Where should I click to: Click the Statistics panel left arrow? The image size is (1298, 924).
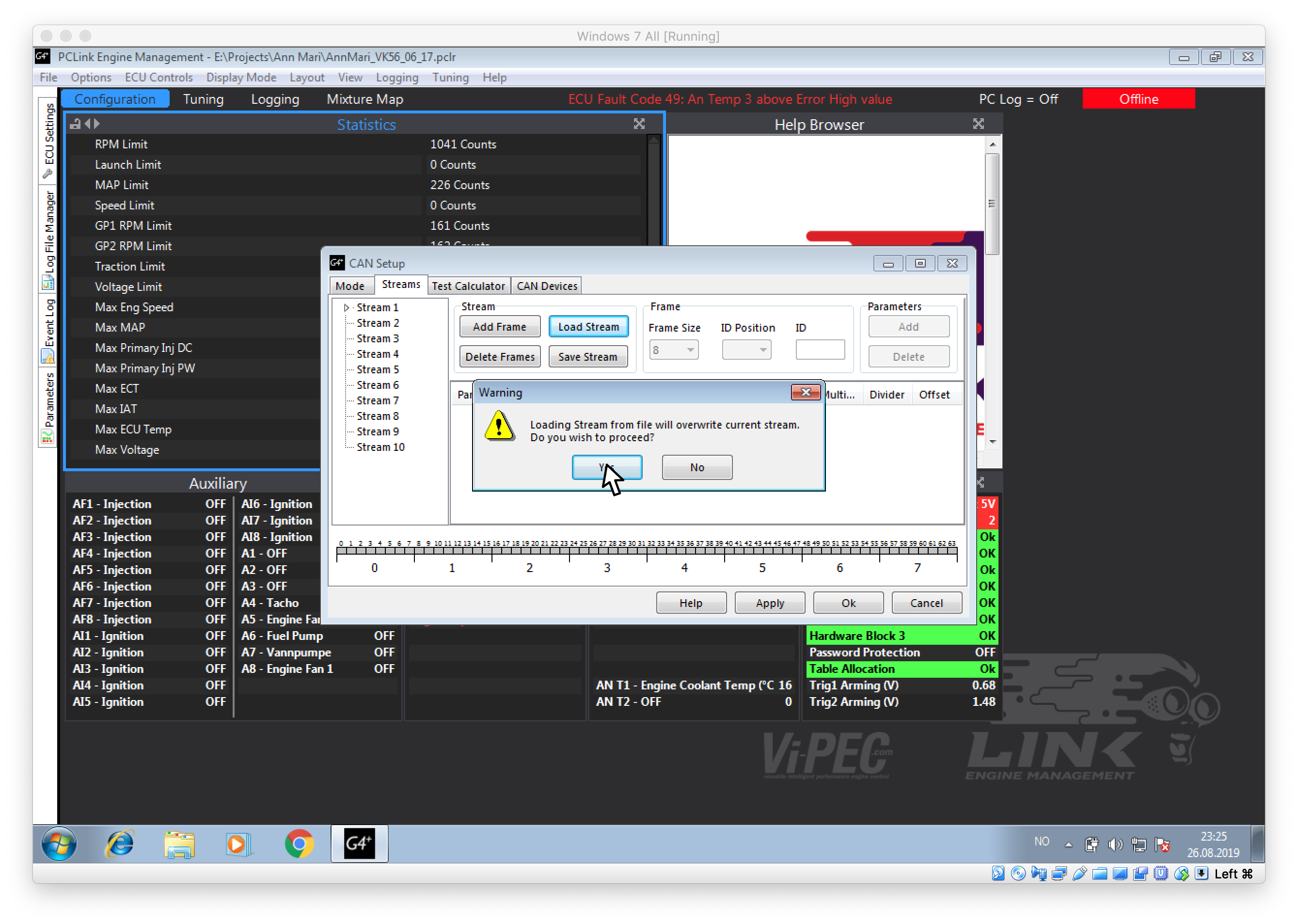87,124
